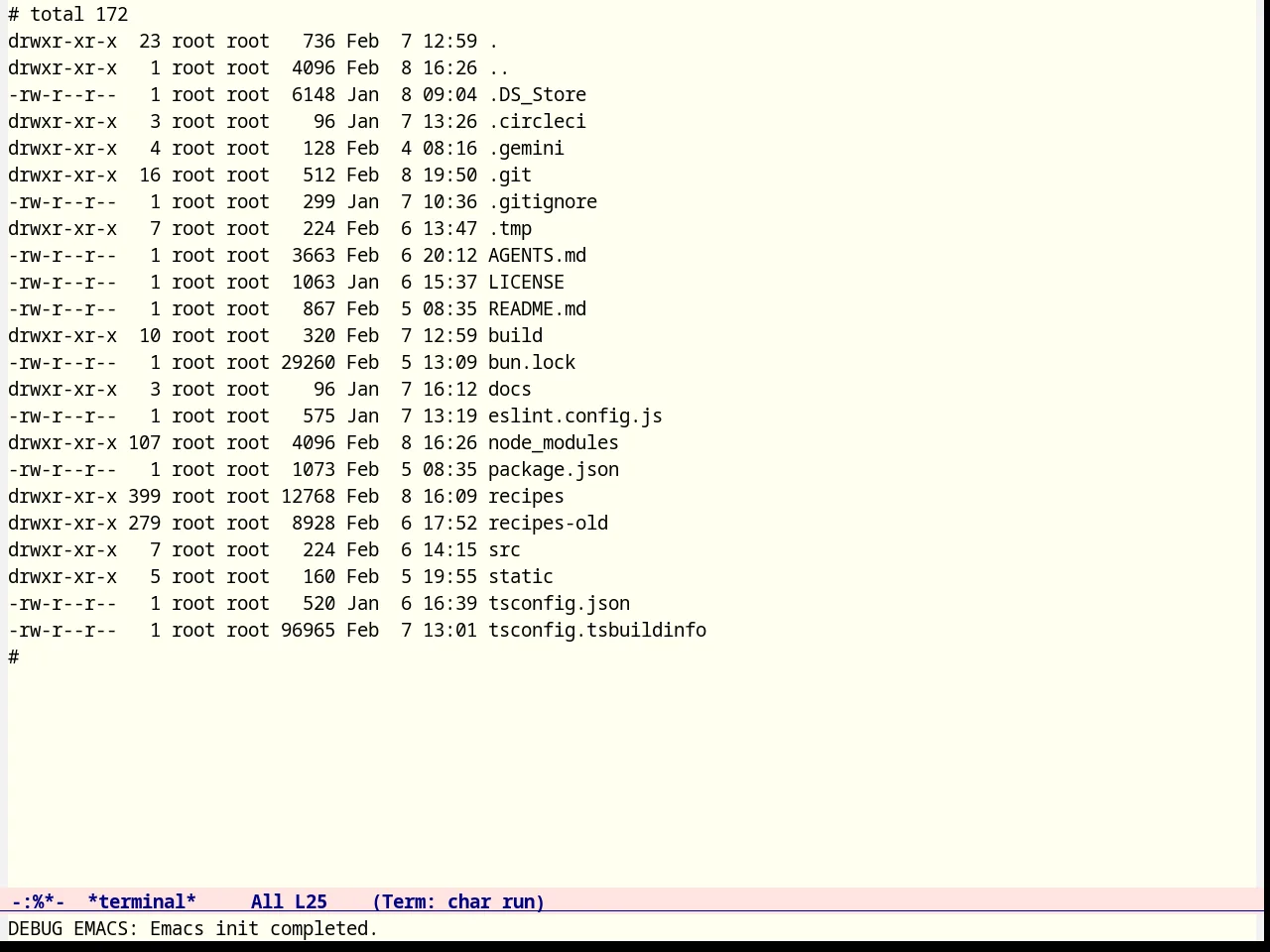
Task: Click the (Term: char run) mode indicator
Action: click(x=458, y=901)
